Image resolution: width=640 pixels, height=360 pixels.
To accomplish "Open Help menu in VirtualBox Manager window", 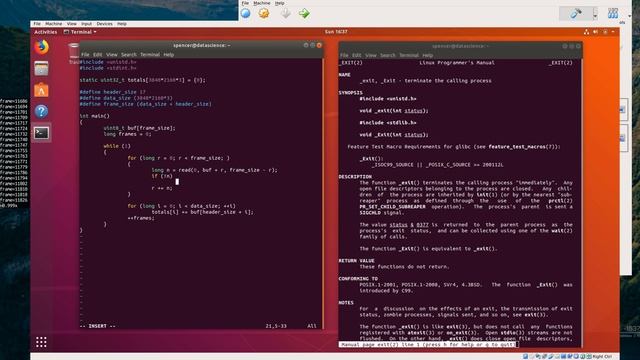I will click(280, 3).
